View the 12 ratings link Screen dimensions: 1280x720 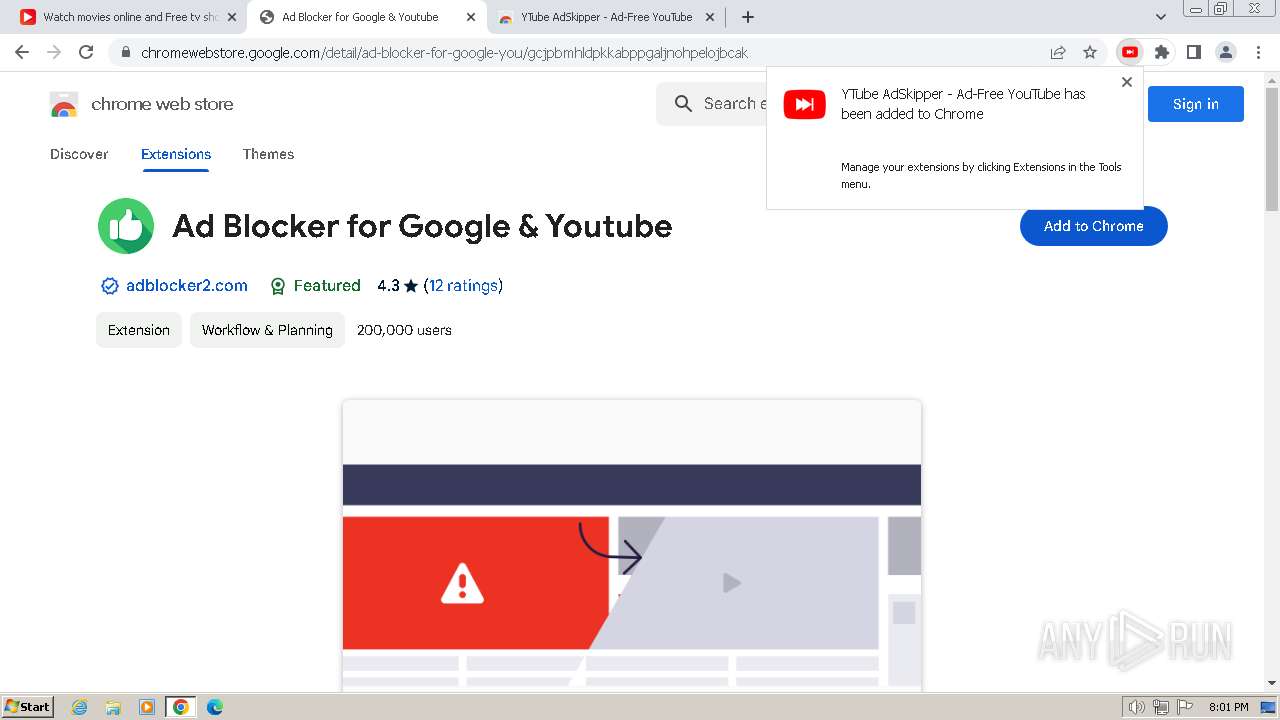[463, 286]
